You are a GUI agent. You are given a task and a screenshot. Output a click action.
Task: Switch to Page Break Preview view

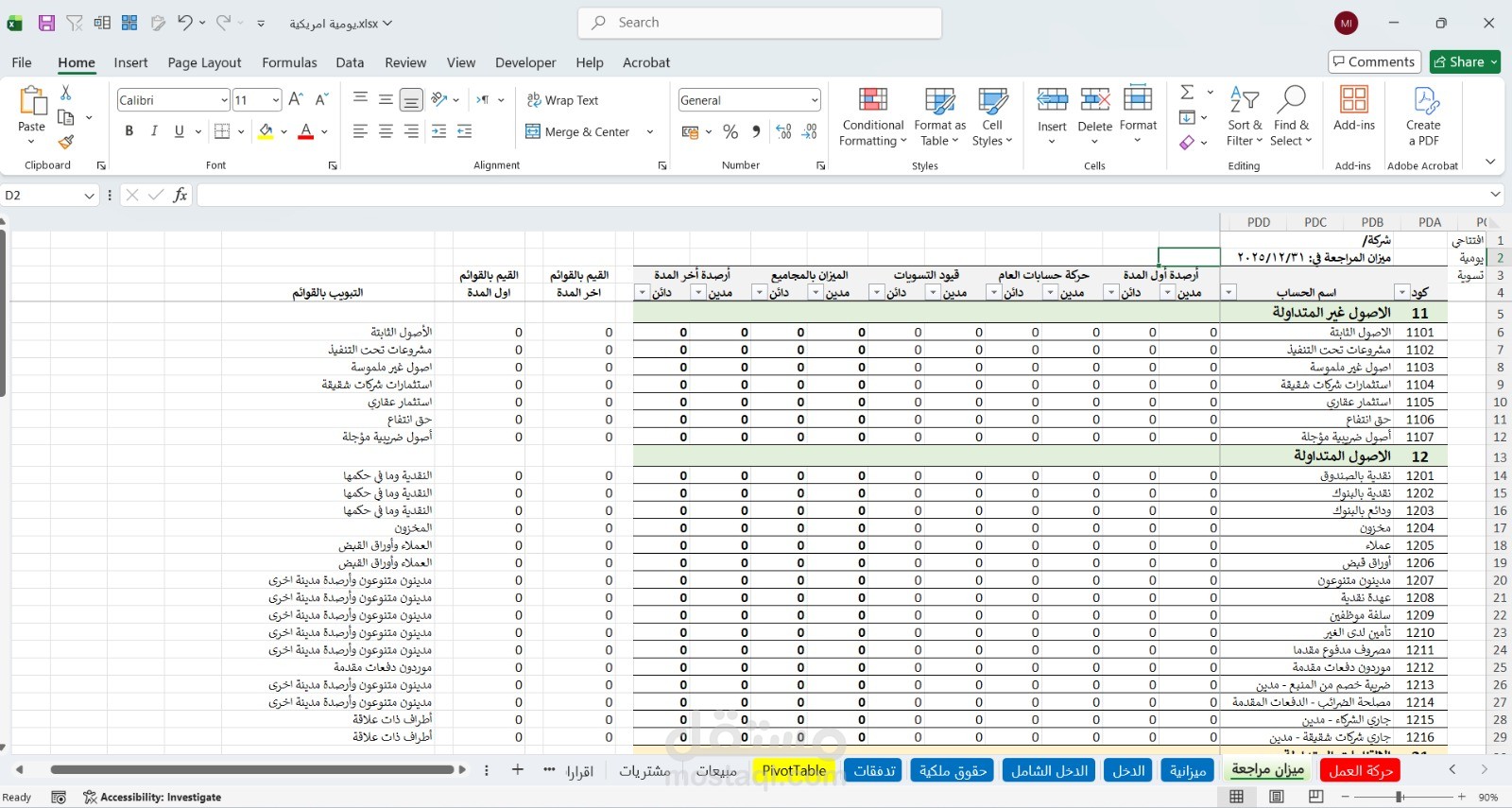pos(1315,797)
